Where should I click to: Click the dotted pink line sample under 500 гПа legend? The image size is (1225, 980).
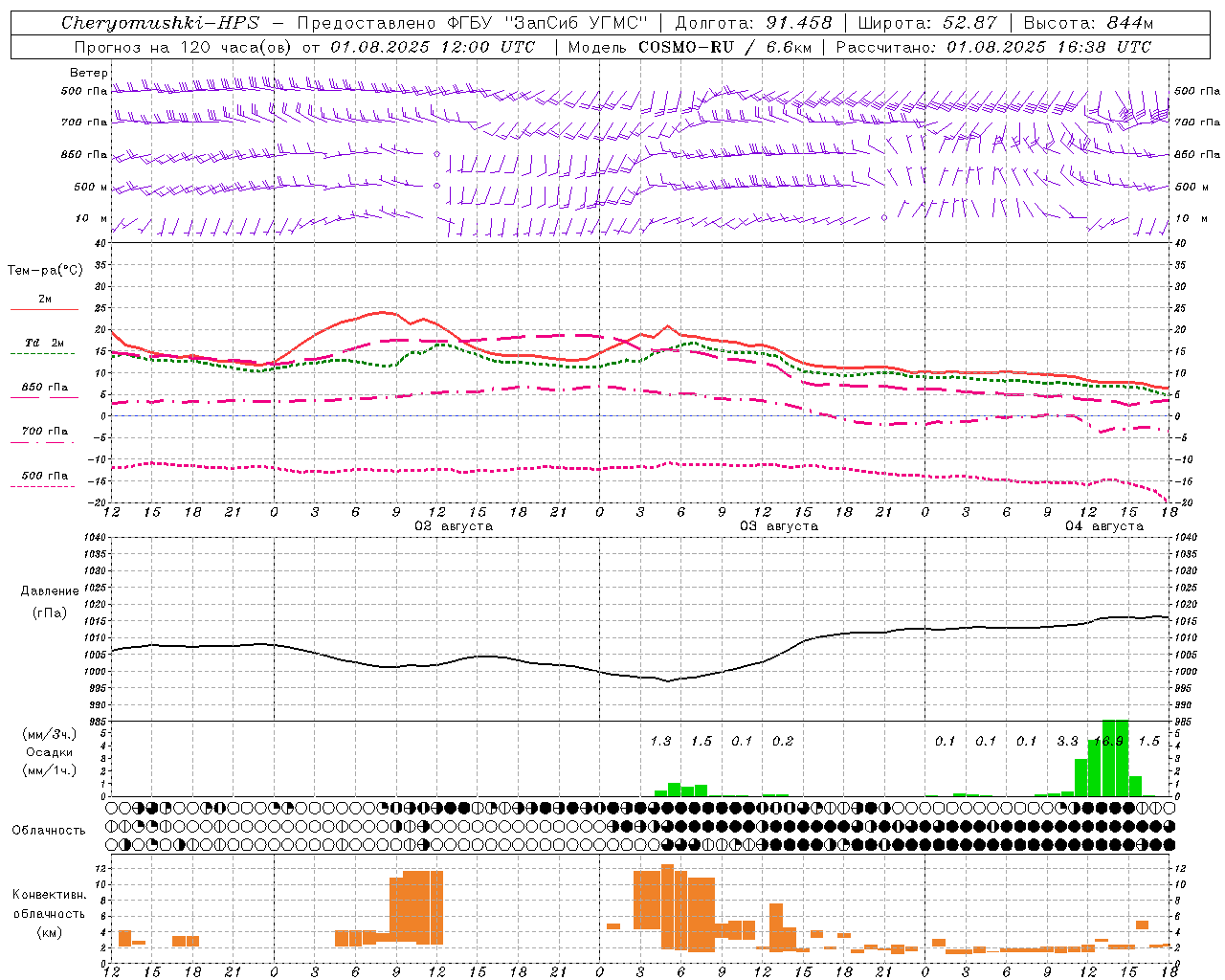coord(42,486)
